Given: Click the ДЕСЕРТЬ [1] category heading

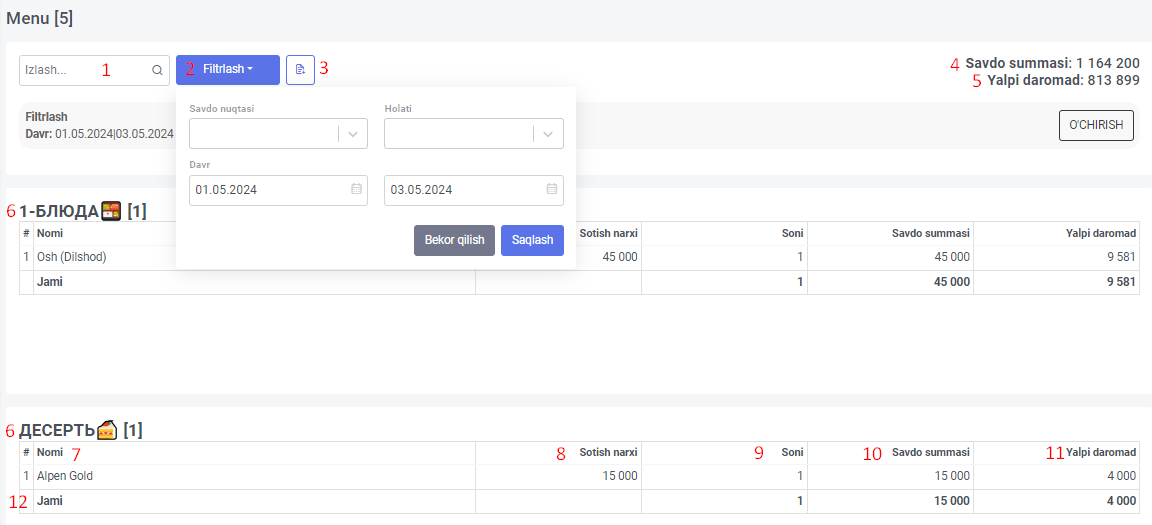Looking at the screenshot, I should pyautogui.click(x=81, y=430).
